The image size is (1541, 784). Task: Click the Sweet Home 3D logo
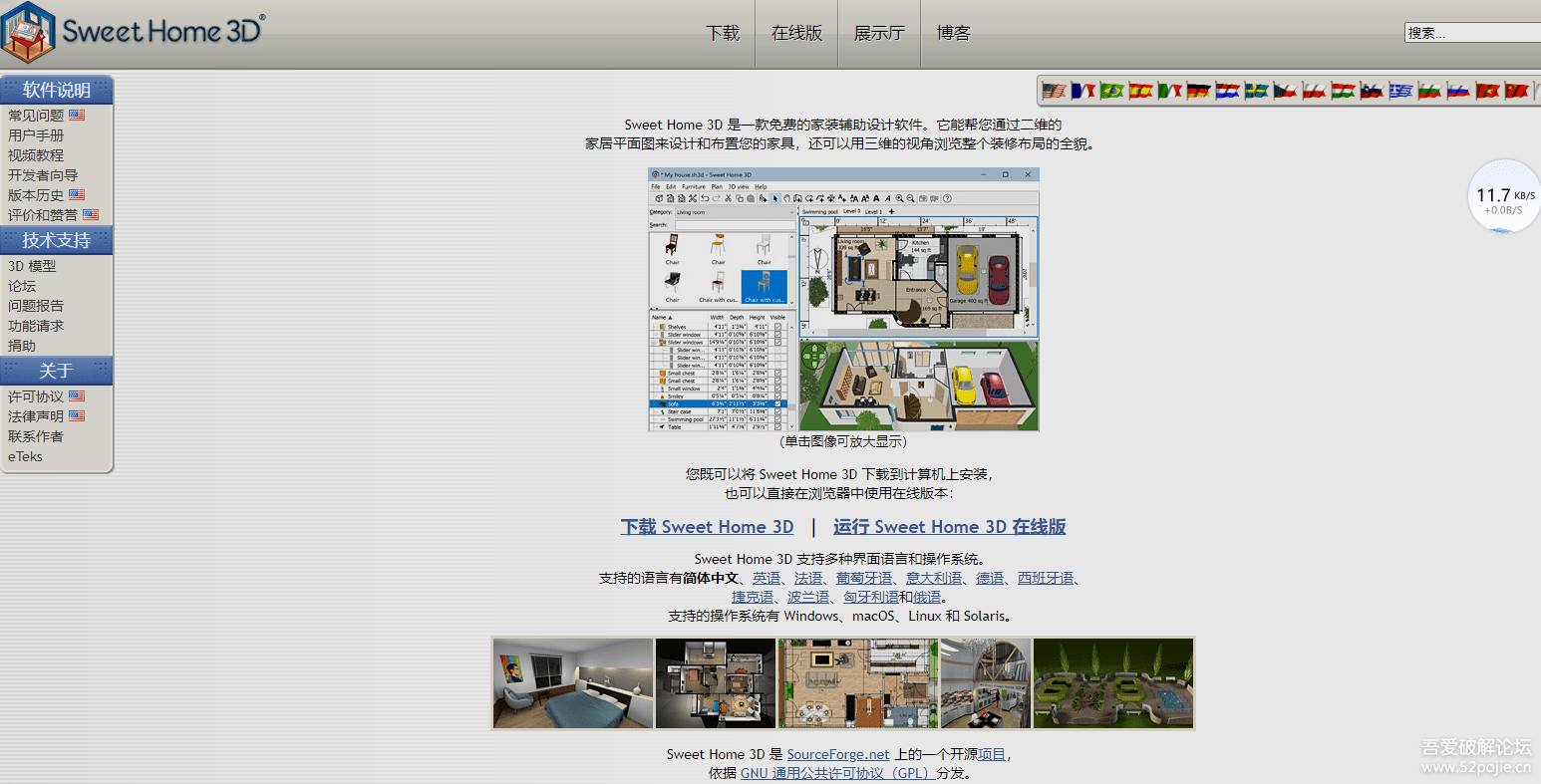pyautogui.click(x=134, y=31)
